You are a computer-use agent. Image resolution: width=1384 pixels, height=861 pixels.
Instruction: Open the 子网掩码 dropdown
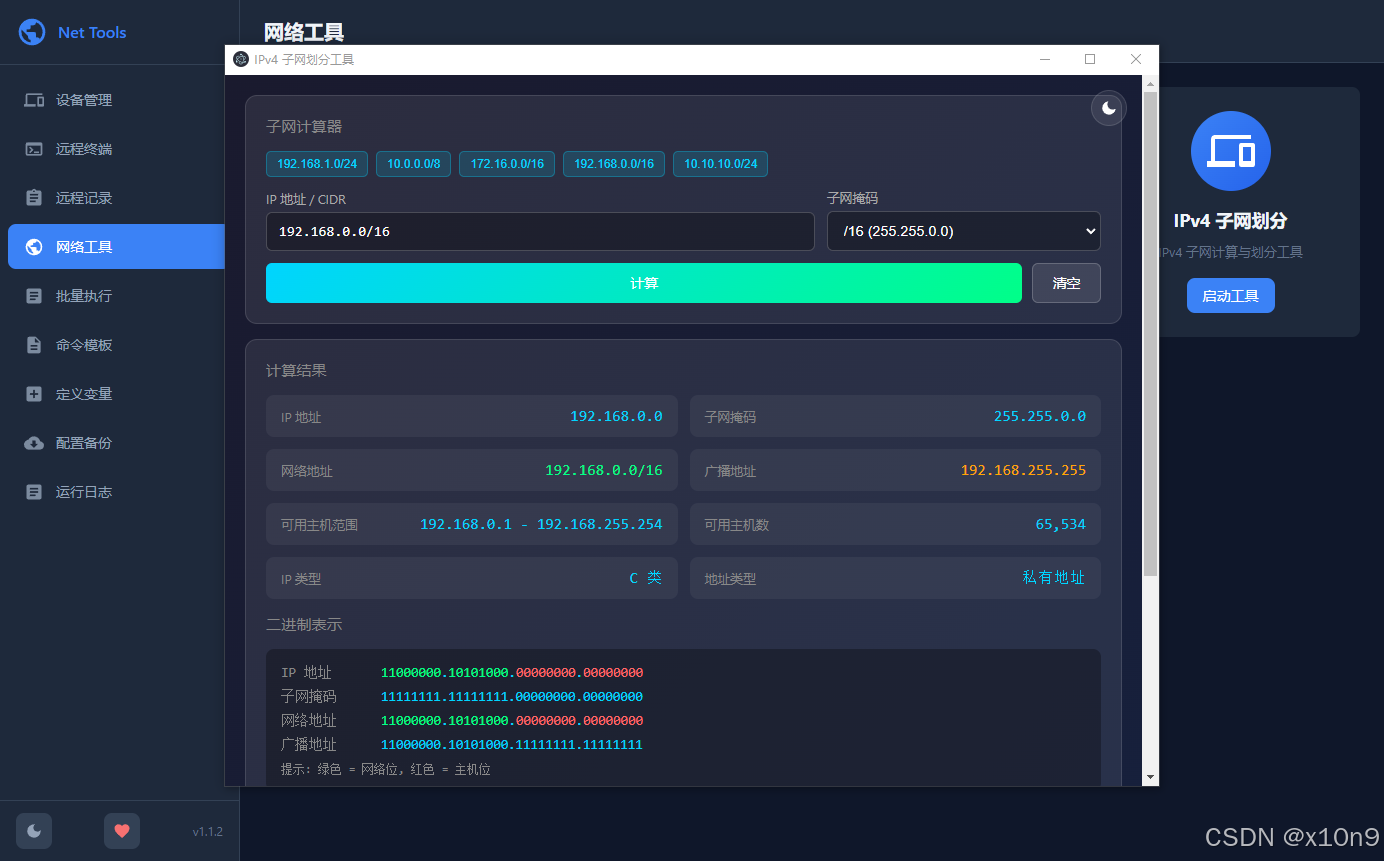[963, 231]
